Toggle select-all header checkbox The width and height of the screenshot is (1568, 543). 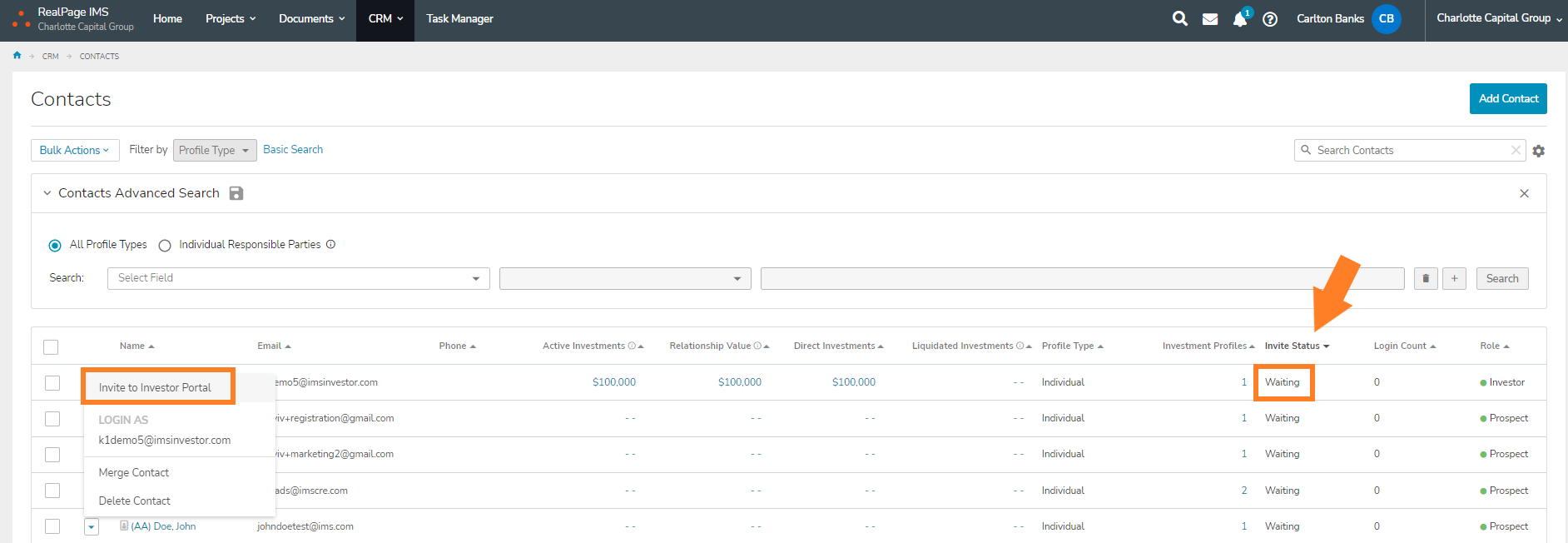coord(51,347)
